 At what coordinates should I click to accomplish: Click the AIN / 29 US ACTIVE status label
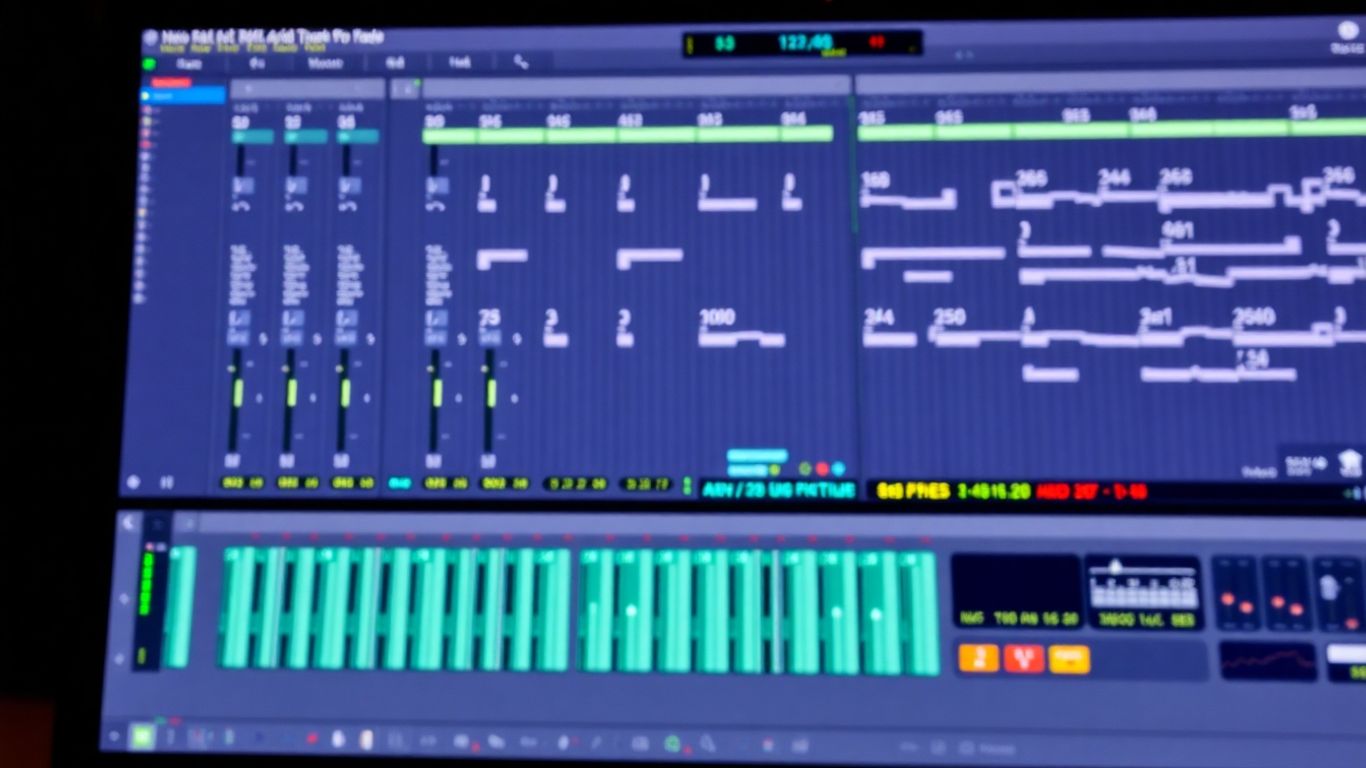click(x=775, y=490)
